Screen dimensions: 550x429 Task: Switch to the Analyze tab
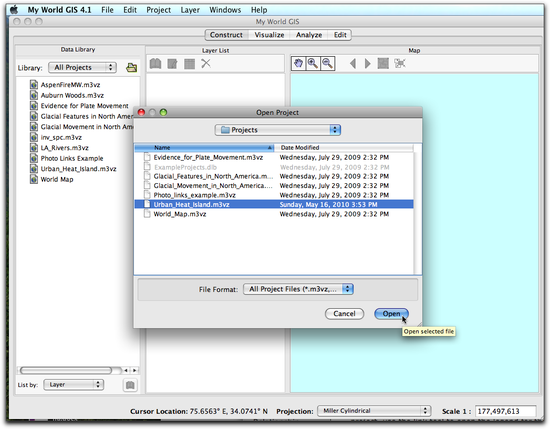click(309, 35)
